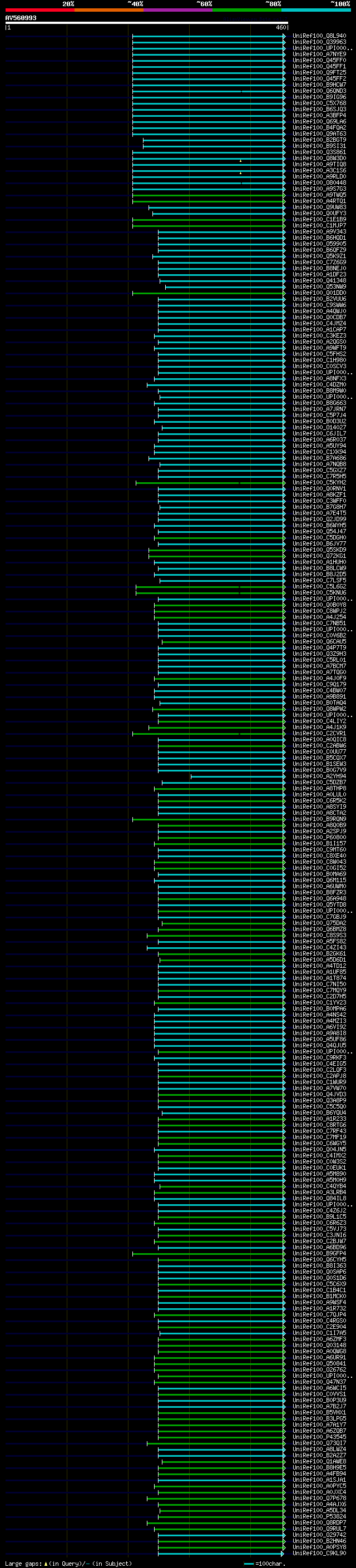Screen dimensions: 356x1568
Task: Select the UniRef100_Q1AWE8 hit label
Action: [x=319, y=1461]
